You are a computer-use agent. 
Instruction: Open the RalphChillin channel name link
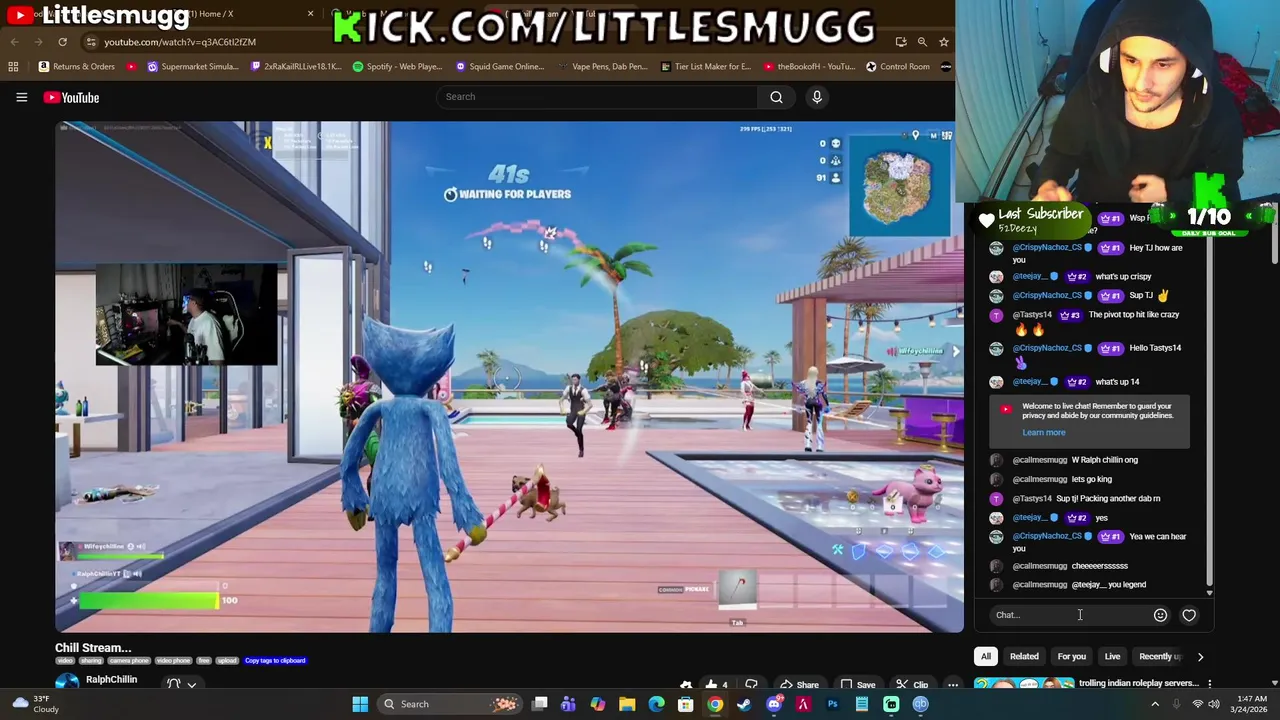(111, 680)
